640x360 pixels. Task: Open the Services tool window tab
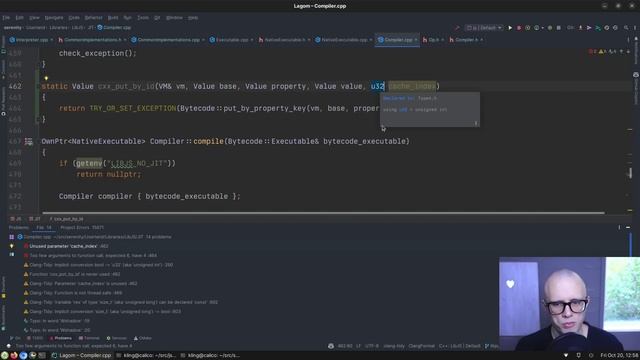pos(116,338)
